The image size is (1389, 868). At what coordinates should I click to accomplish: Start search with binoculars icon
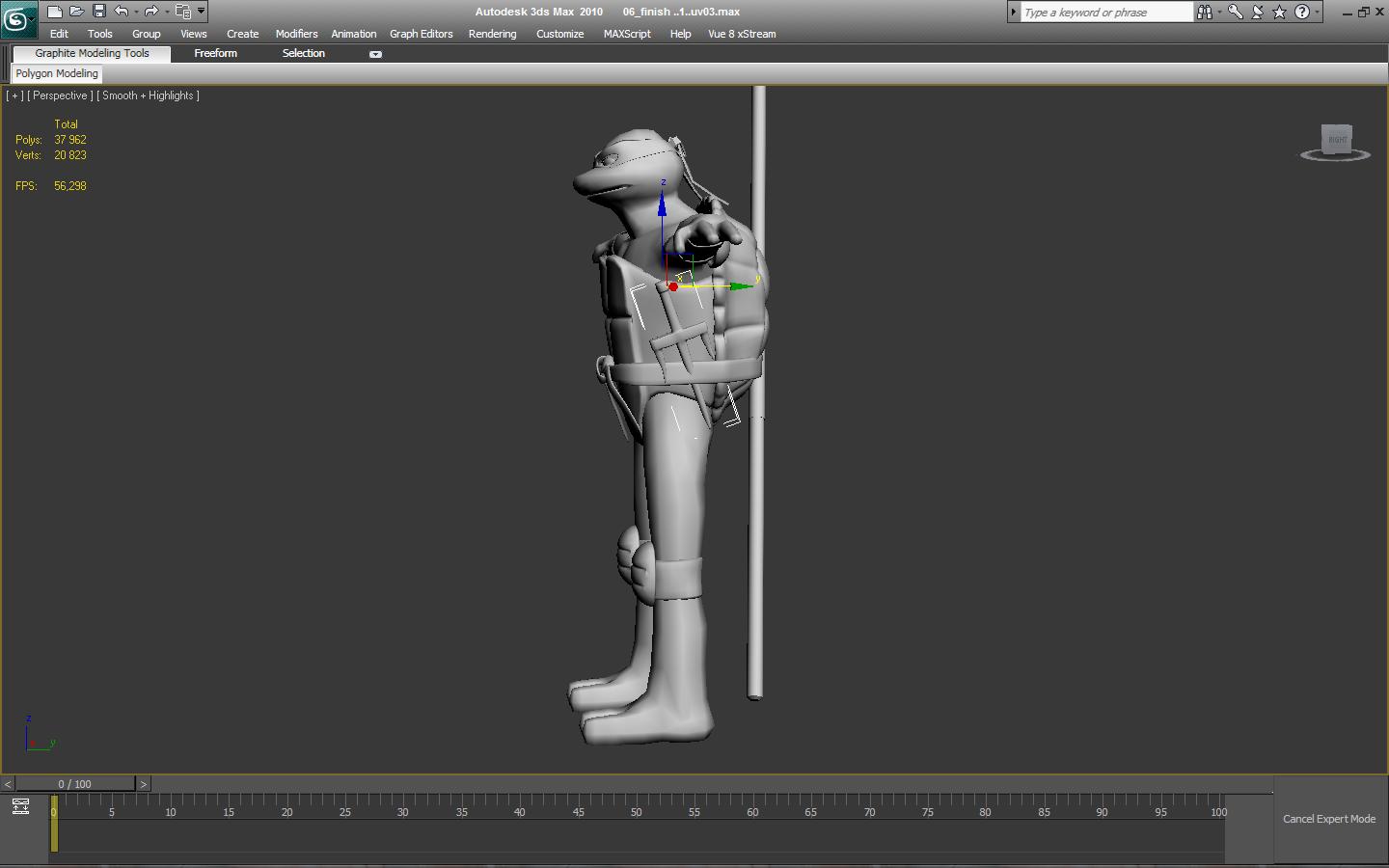pos(1204,12)
